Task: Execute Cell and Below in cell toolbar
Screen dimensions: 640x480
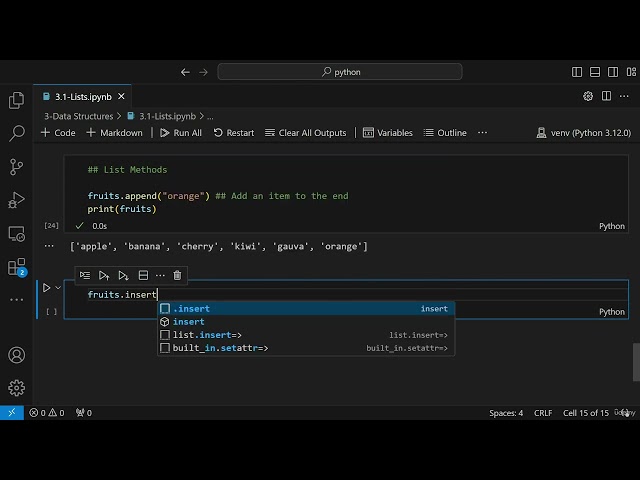Action: 123,276
